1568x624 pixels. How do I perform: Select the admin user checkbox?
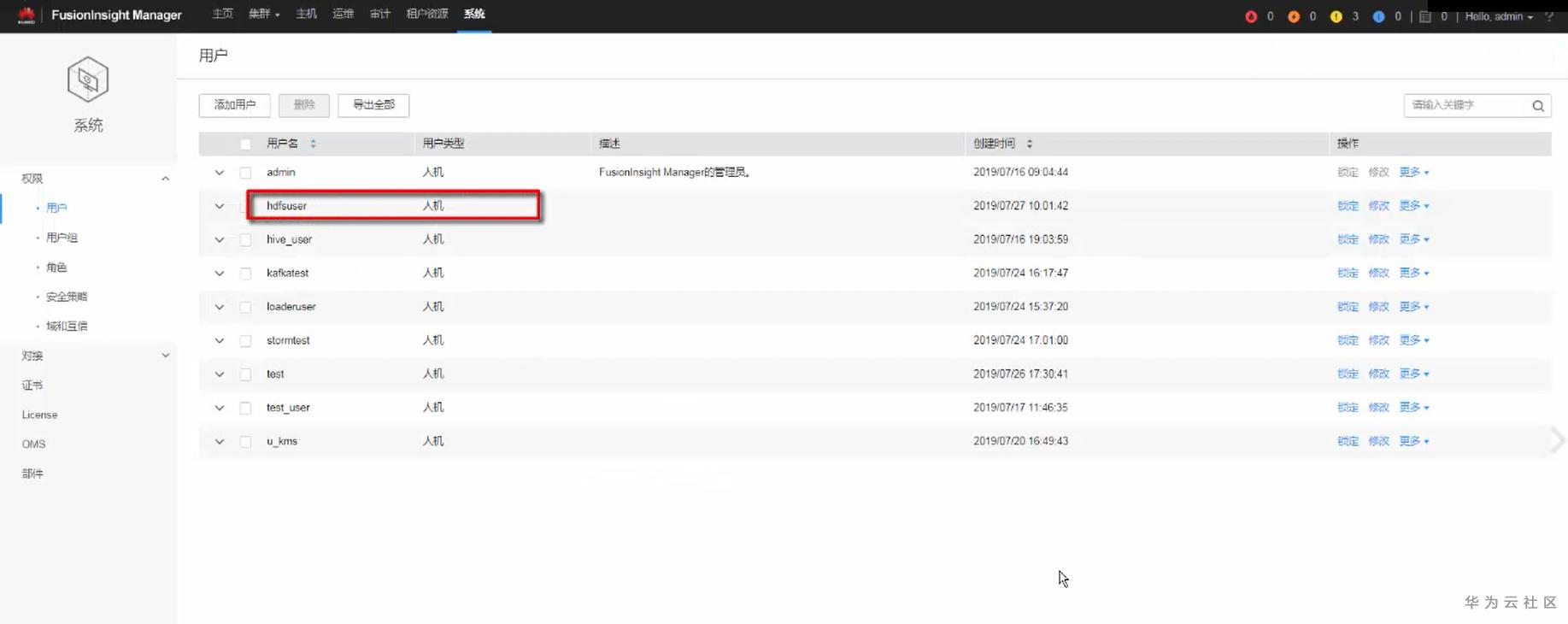tap(246, 173)
